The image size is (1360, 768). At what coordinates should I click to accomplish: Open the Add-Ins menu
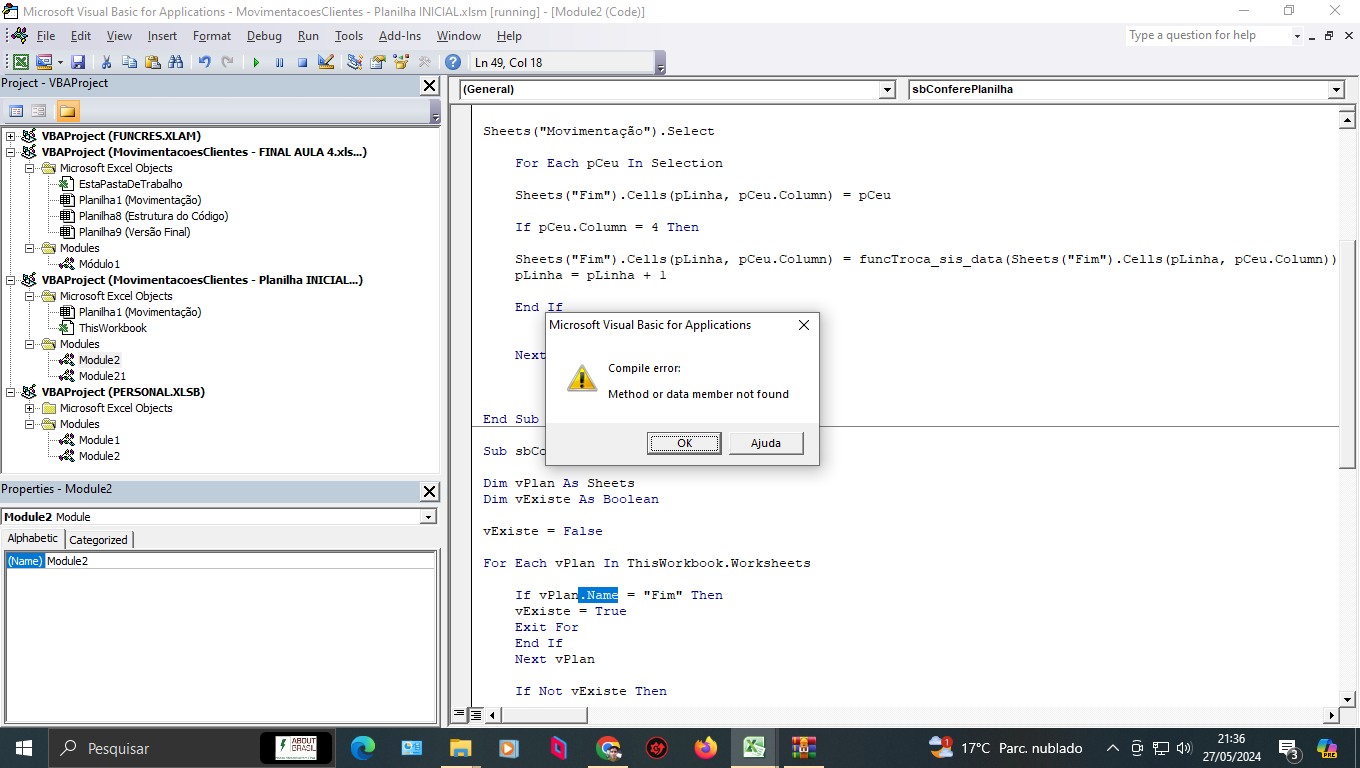coord(399,36)
